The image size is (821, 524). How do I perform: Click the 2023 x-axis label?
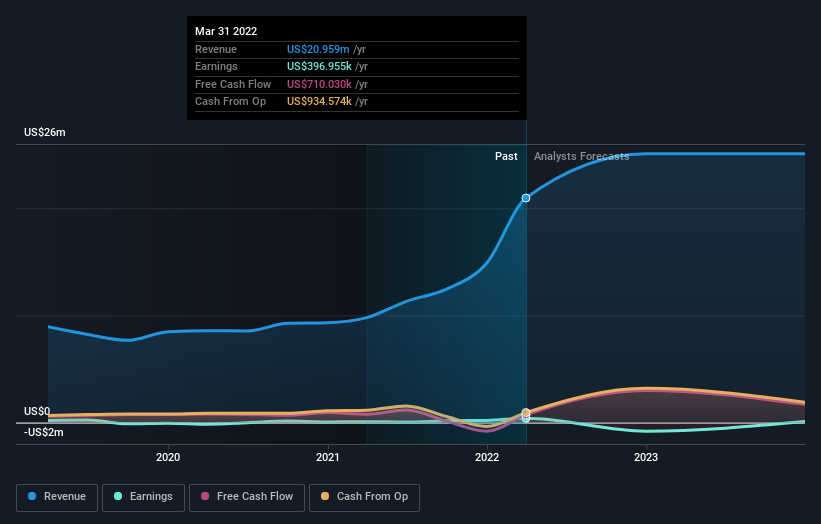(646, 457)
